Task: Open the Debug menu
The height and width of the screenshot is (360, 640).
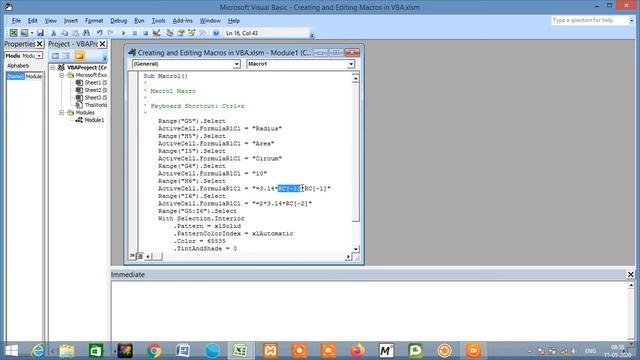Action: tap(118, 20)
